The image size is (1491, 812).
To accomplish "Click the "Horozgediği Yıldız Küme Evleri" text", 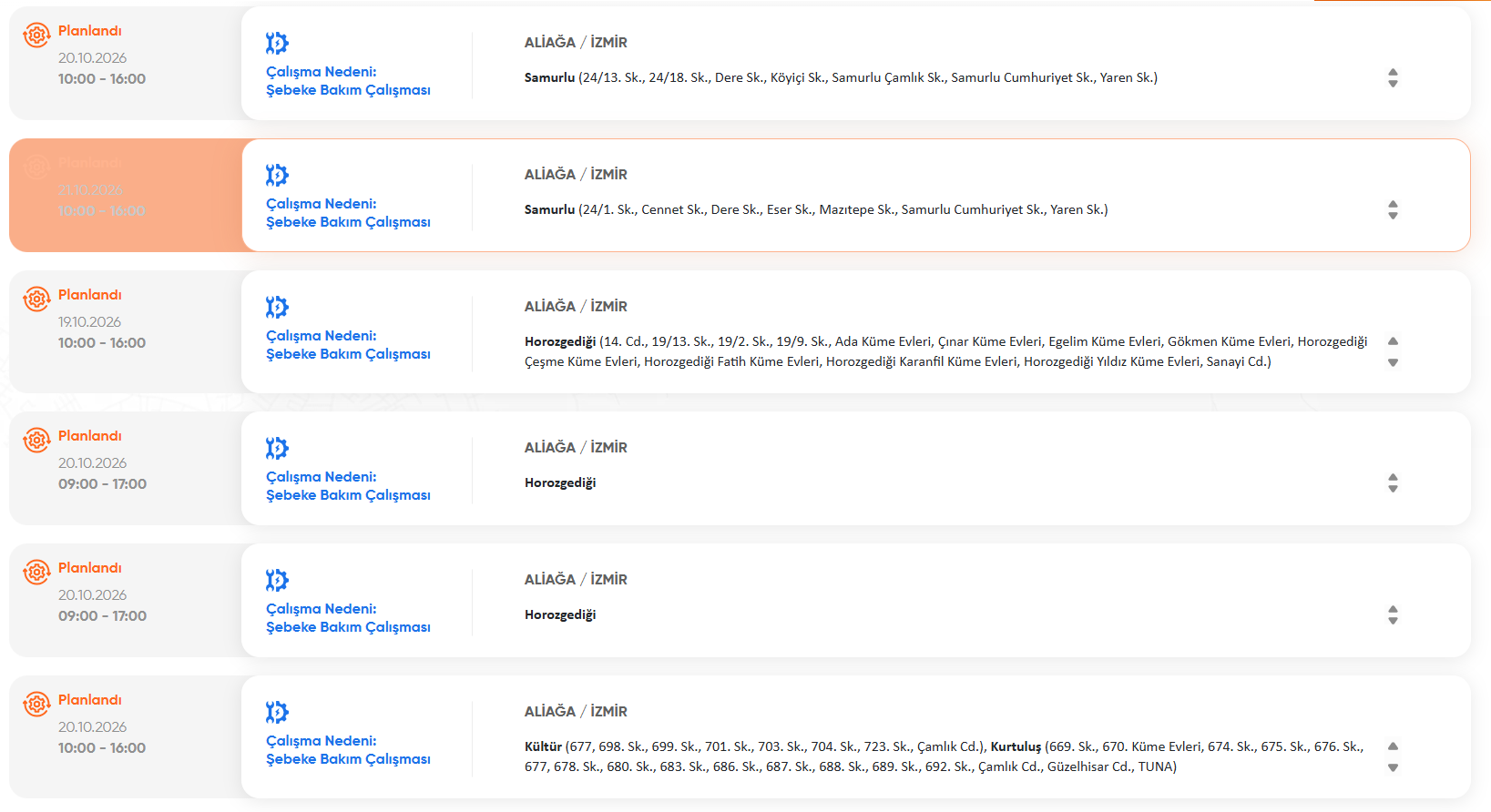I will tap(1111, 362).
